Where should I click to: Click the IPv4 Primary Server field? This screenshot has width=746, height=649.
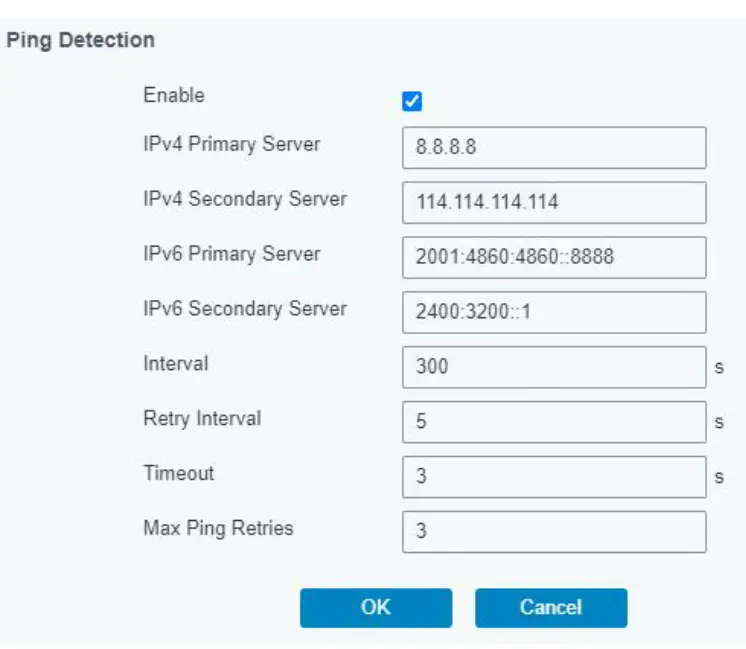[x=554, y=148]
